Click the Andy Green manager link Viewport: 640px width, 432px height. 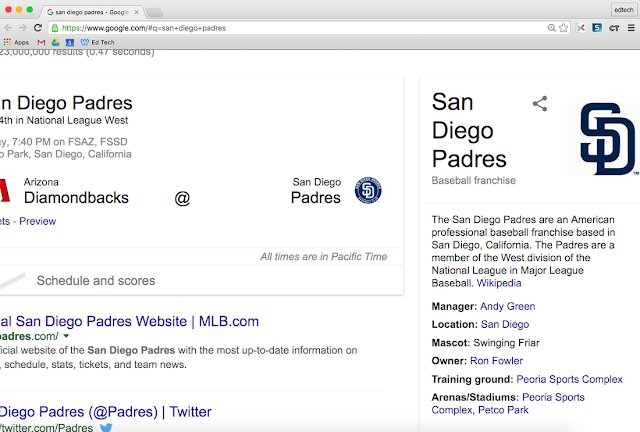point(507,306)
